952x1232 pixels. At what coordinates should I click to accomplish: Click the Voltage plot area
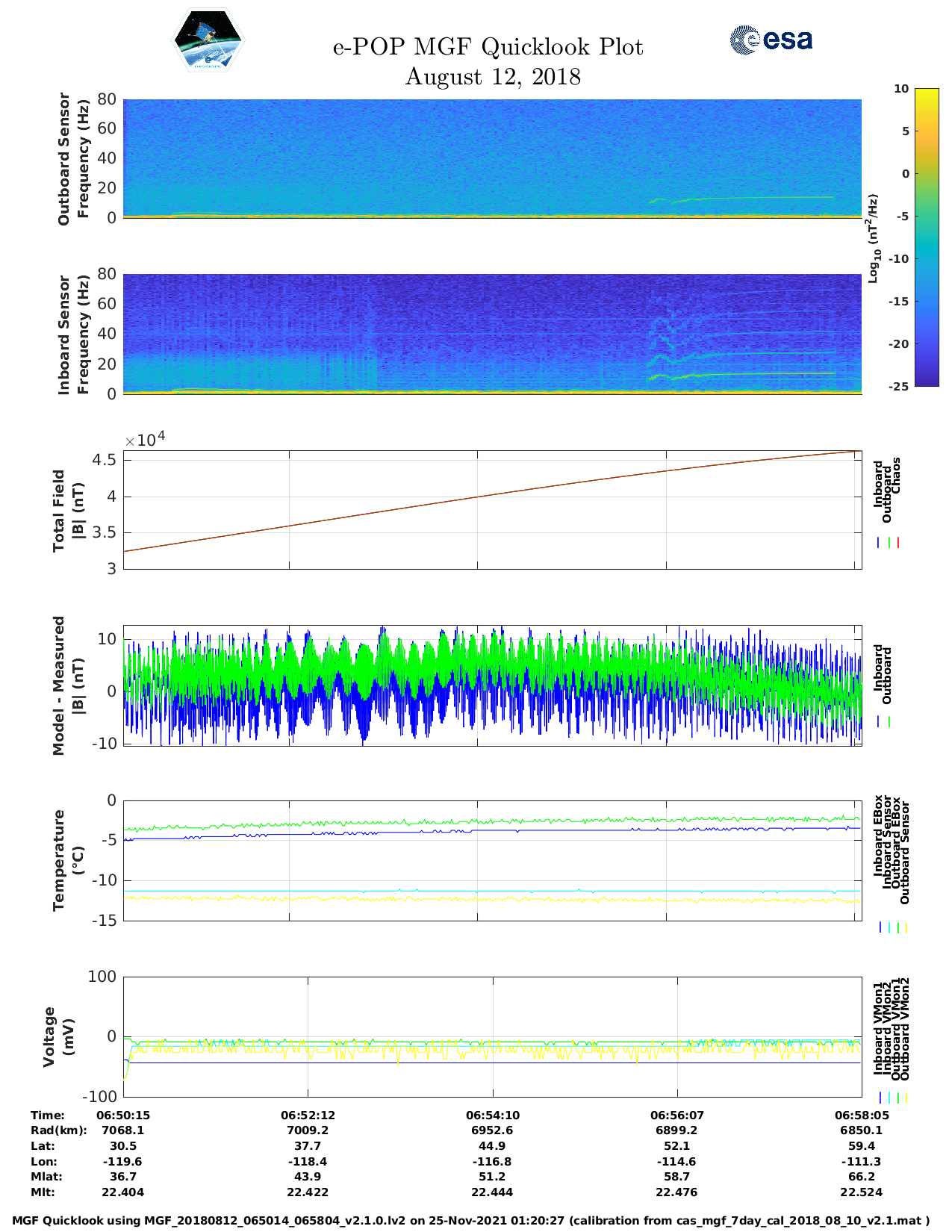click(x=492, y=1036)
